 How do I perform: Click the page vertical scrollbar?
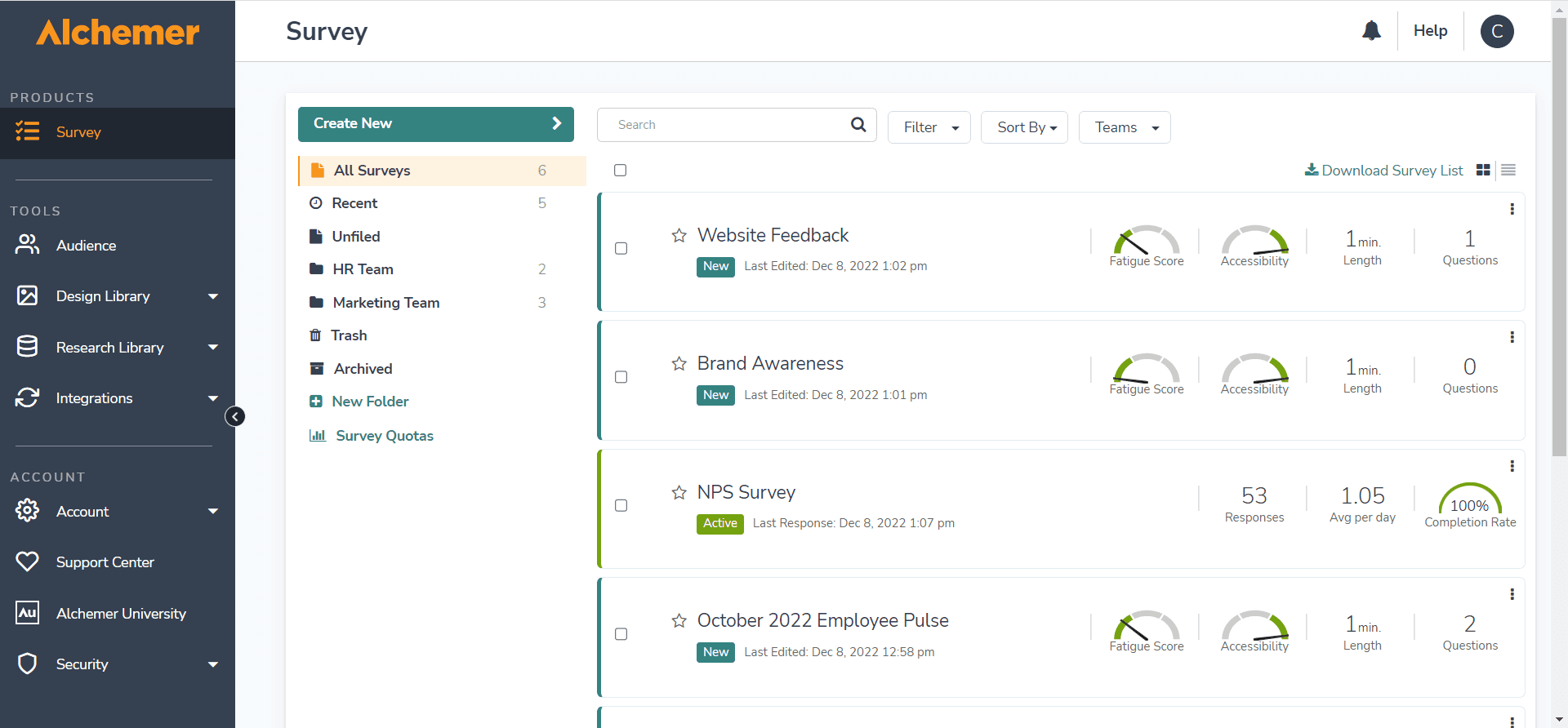[x=1559, y=237]
